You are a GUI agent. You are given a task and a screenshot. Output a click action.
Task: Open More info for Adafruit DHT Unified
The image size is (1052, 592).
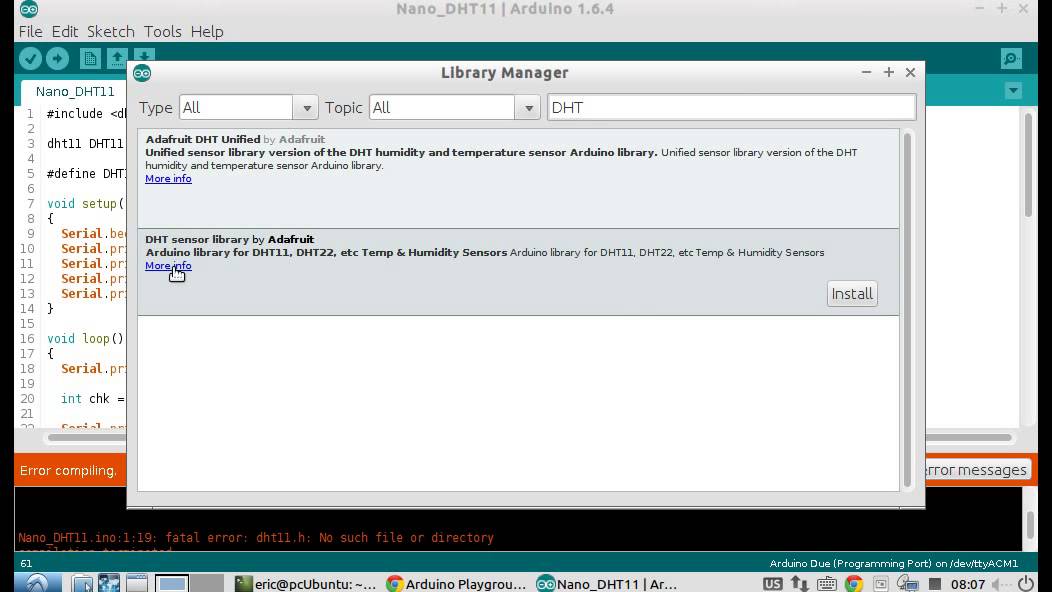(168, 179)
